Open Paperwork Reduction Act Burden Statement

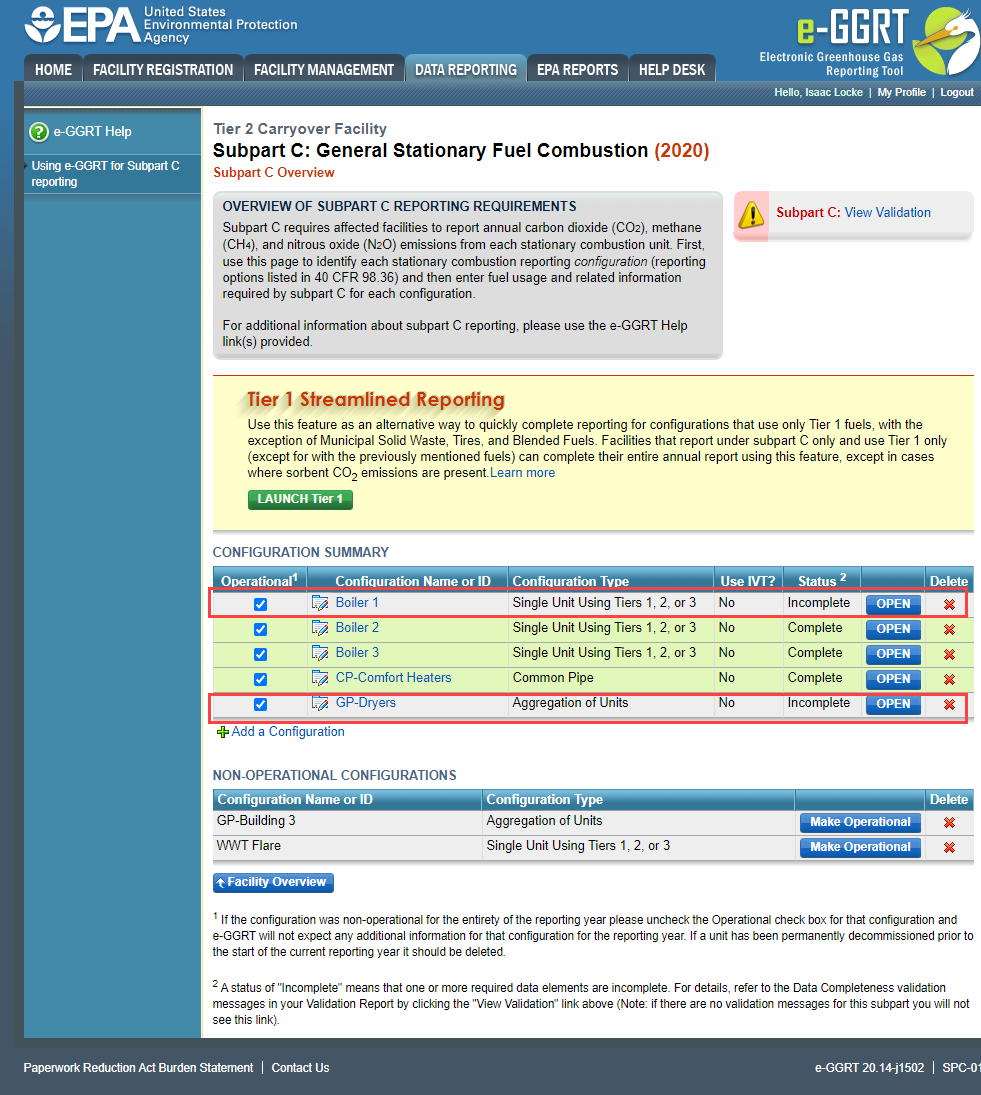tap(138, 1068)
